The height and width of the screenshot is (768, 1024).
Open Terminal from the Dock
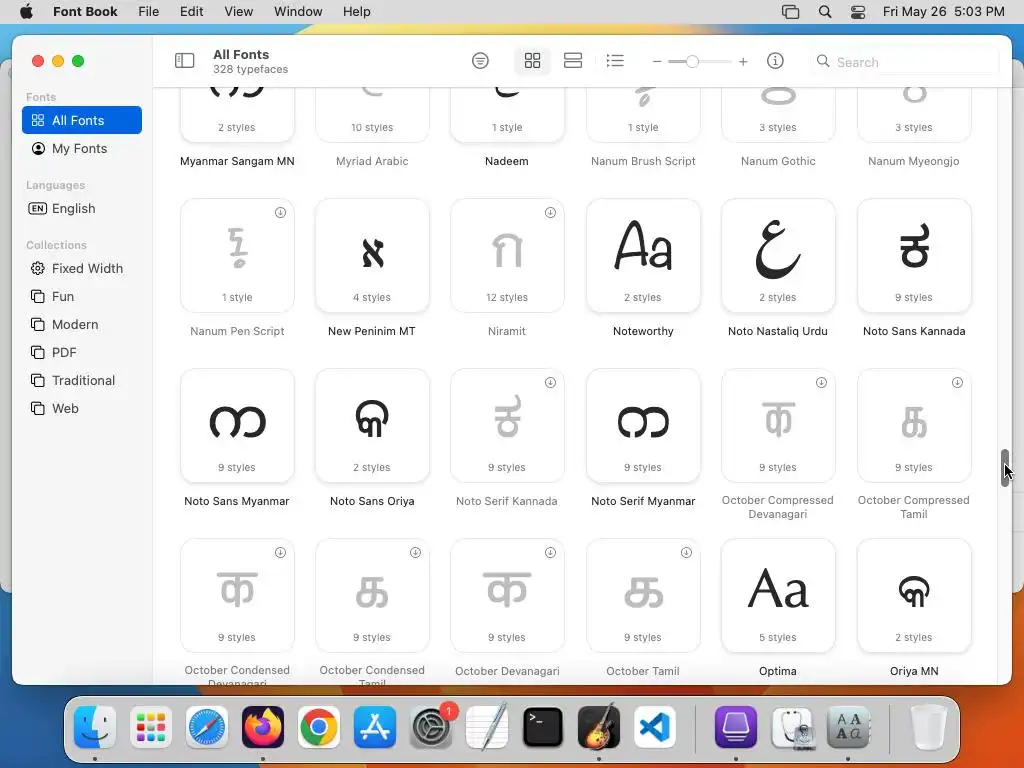click(543, 727)
